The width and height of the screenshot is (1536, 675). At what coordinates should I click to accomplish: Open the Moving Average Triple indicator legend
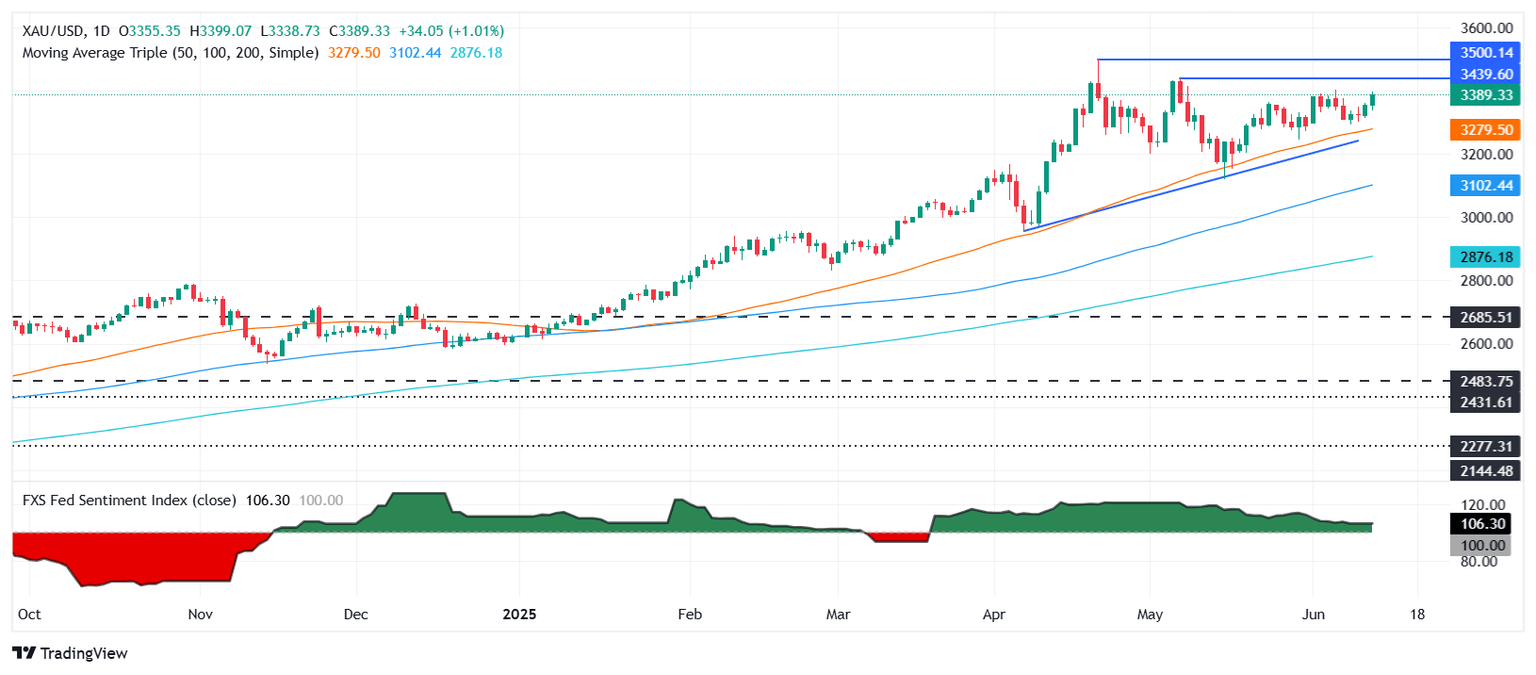[170, 52]
